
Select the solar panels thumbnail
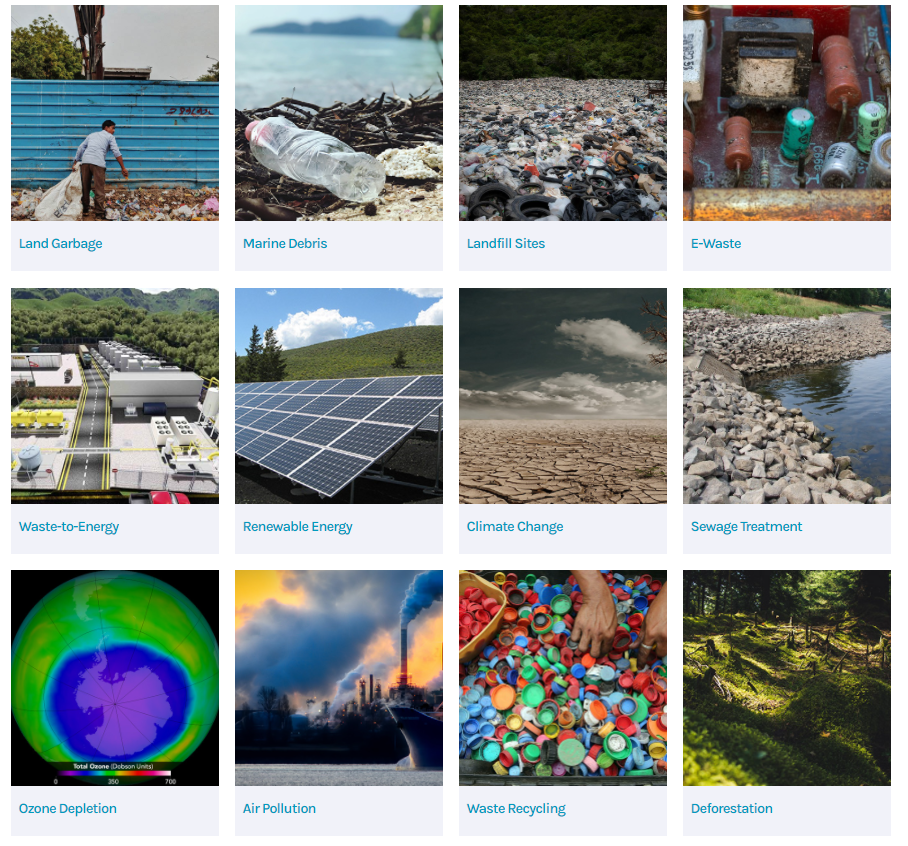coord(339,396)
